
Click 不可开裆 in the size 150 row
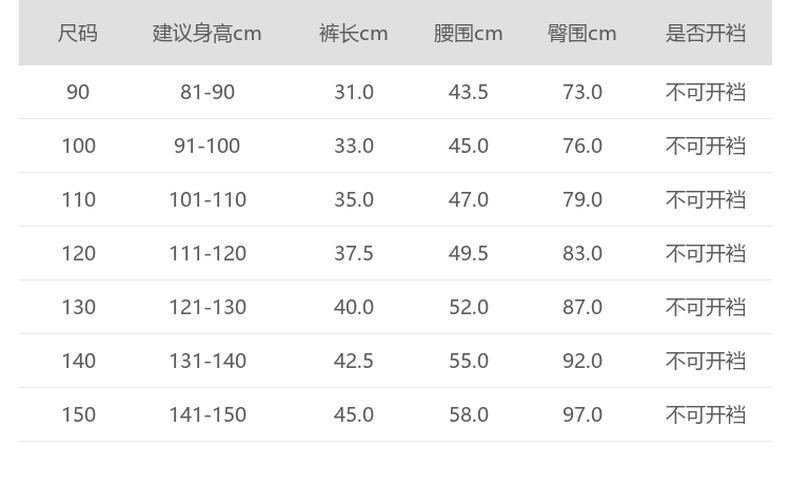tap(706, 415)
